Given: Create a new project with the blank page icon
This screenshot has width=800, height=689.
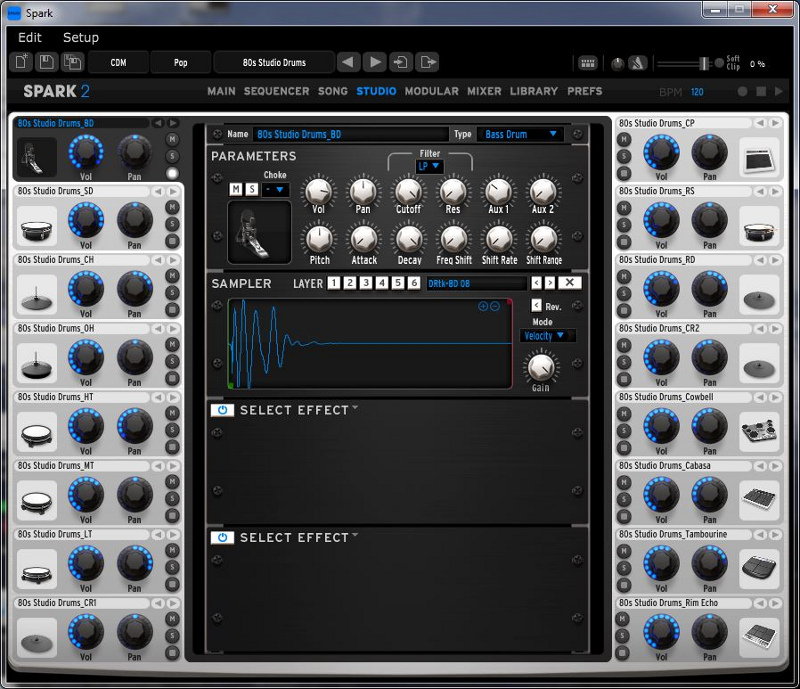Looking at the screenshot, I should tap(21, 62).
